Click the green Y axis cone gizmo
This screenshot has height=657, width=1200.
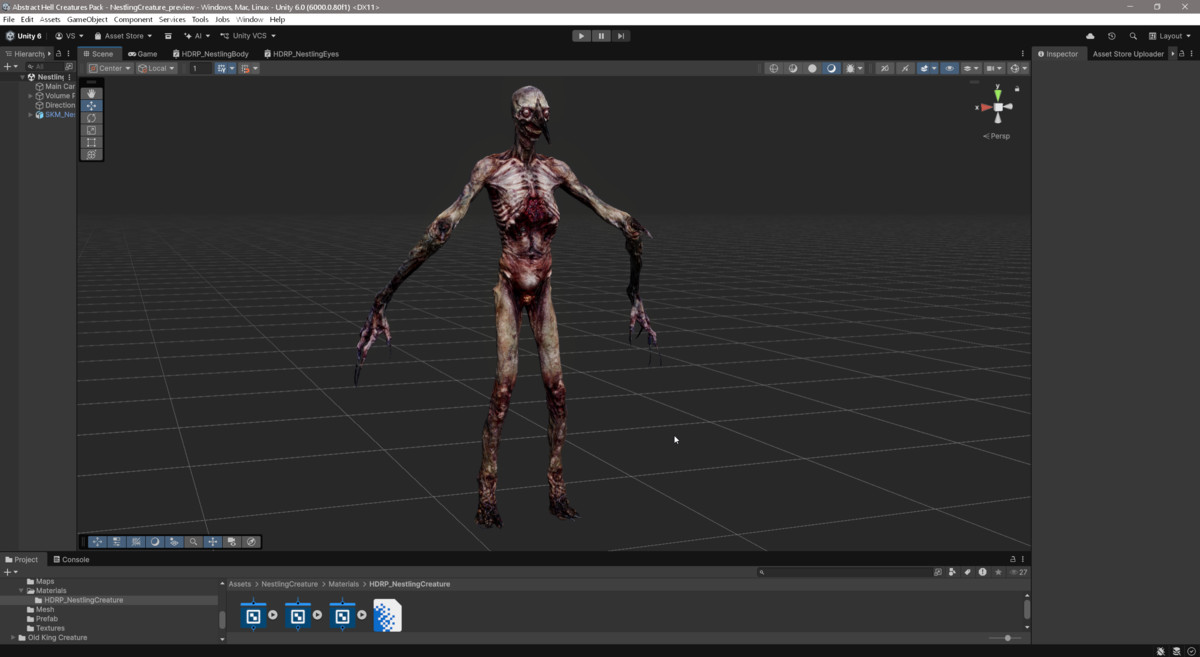[998, 93]
